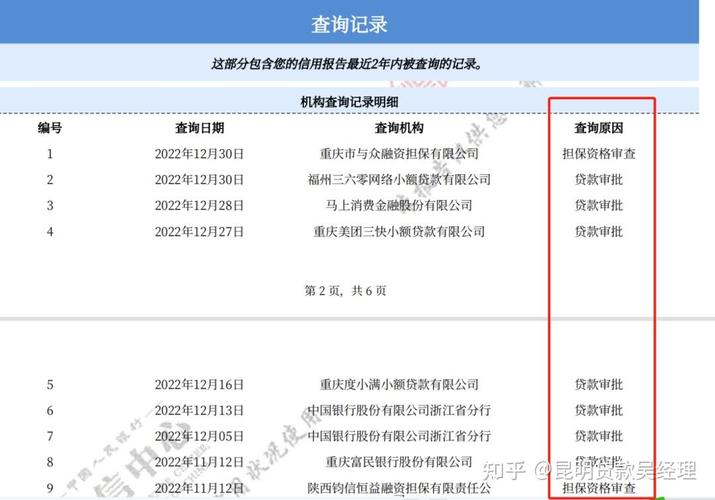Select row number 9 in 编号 column
Screen dimensions: 715x500
tap(50, 488)
